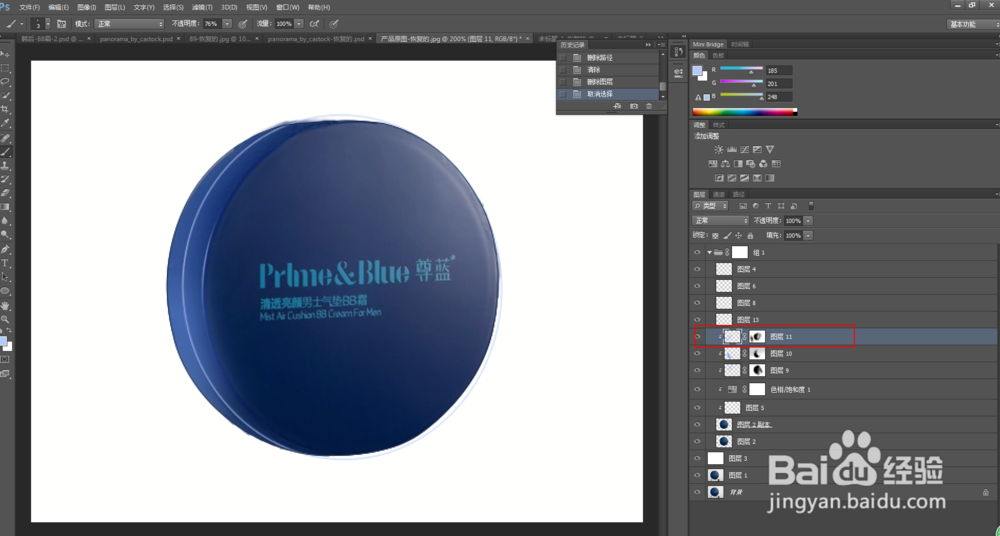Select 图层 2 副本 layer
The image size is (1000, 536).
[844, 424]
